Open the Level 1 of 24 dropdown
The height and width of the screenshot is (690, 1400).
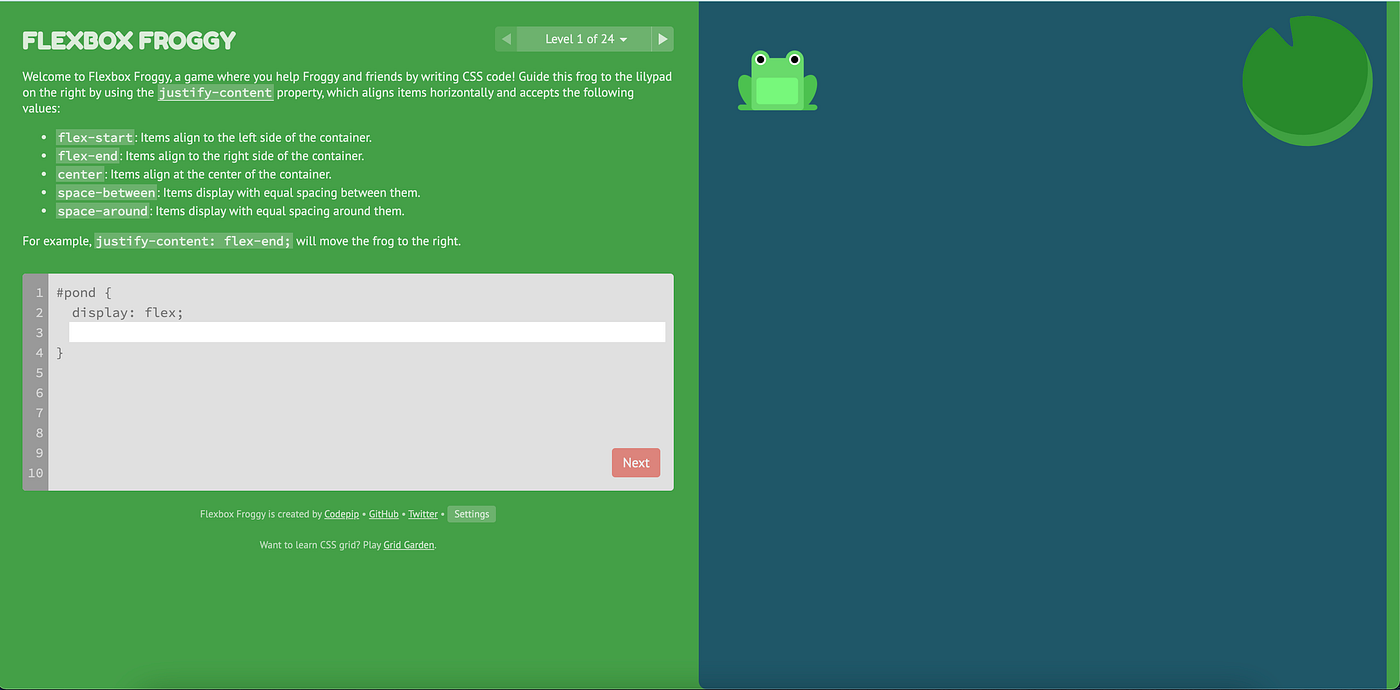pyautogui.click(x=584, y=38)
